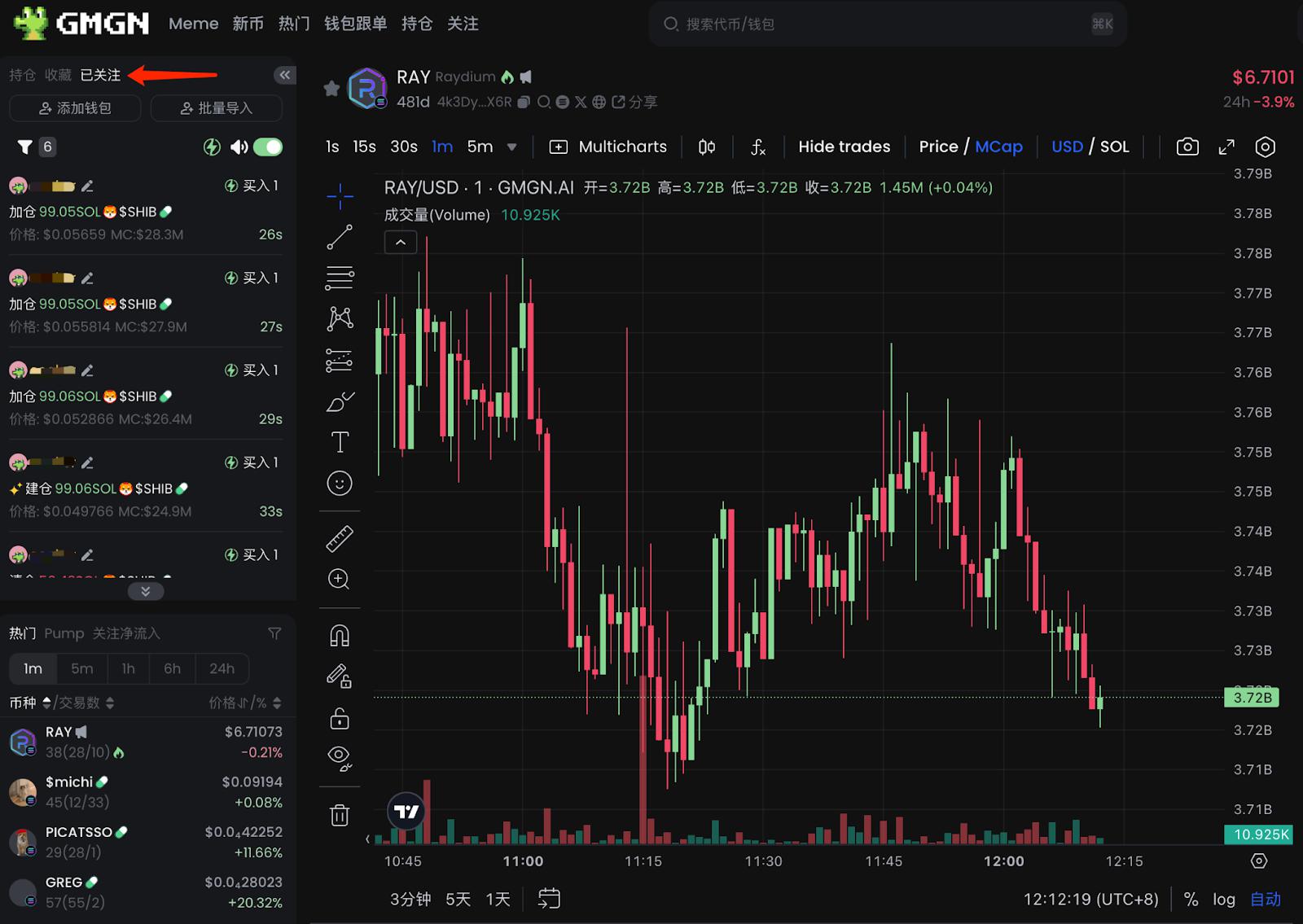Enter fullscreen chart mode
The width and height of the screenshot is (1303, 924).
point(1226,147)
